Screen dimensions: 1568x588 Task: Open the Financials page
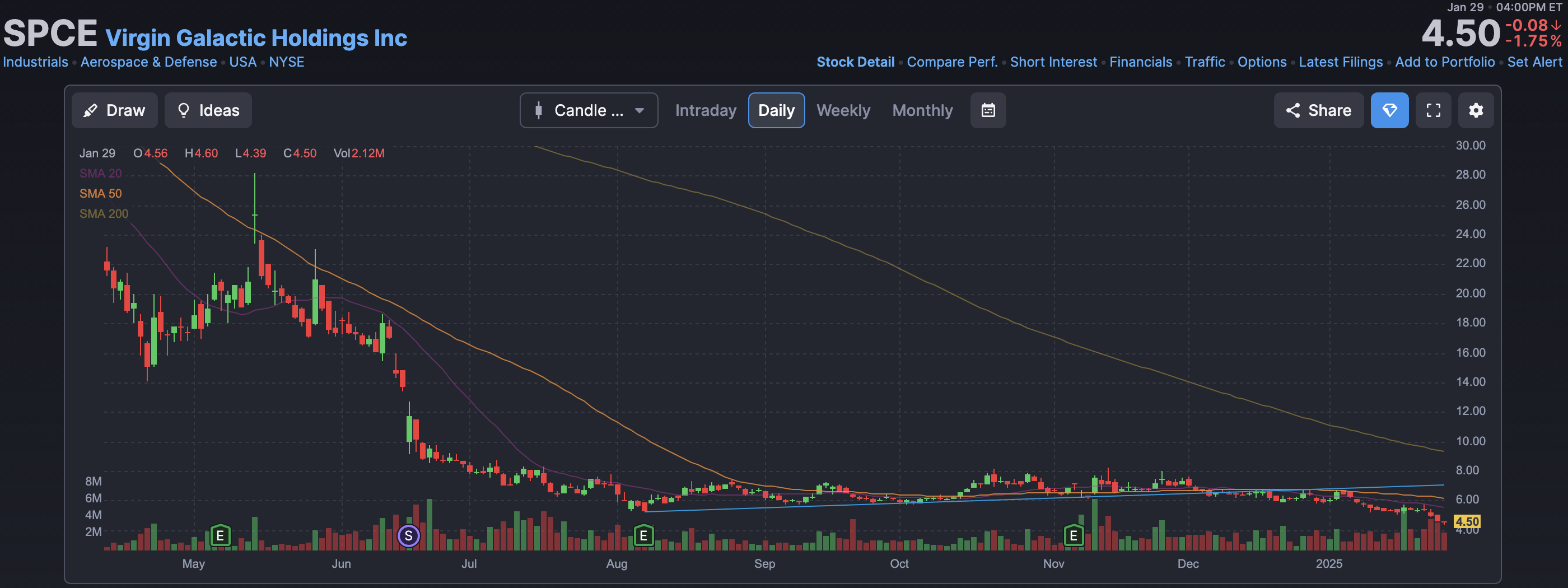(1141, 62)
